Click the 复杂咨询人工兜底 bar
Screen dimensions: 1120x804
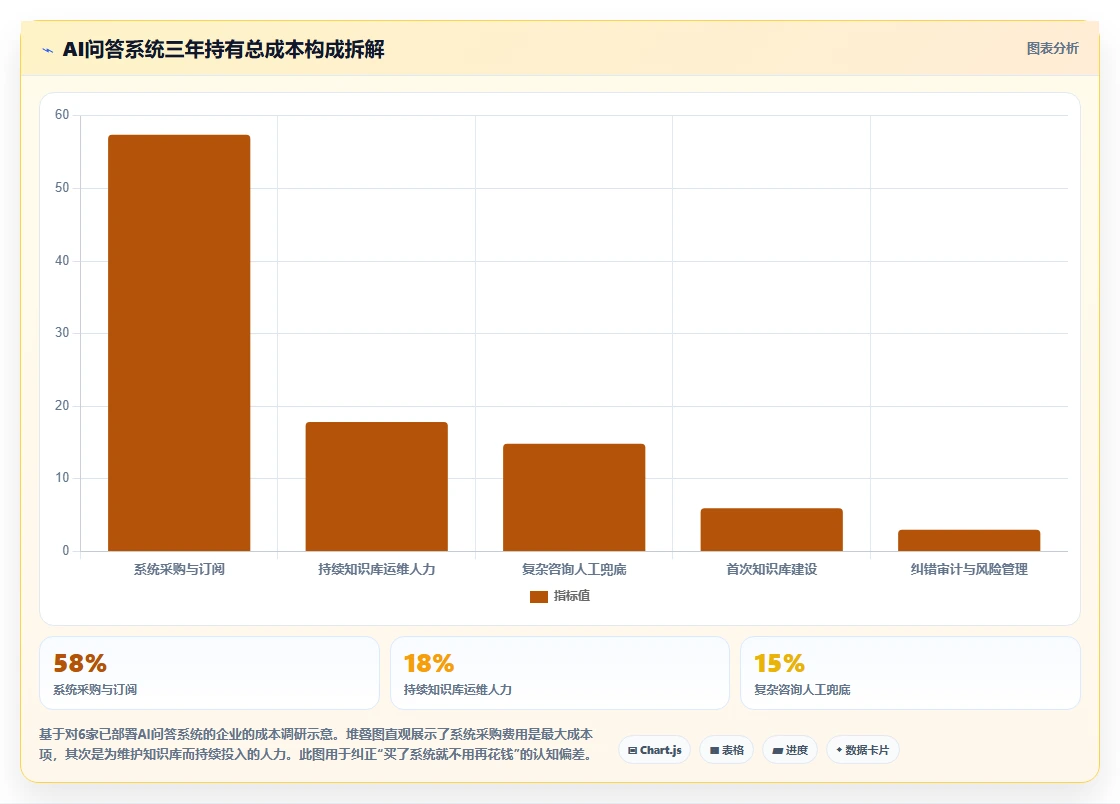[x=574, y=498]
